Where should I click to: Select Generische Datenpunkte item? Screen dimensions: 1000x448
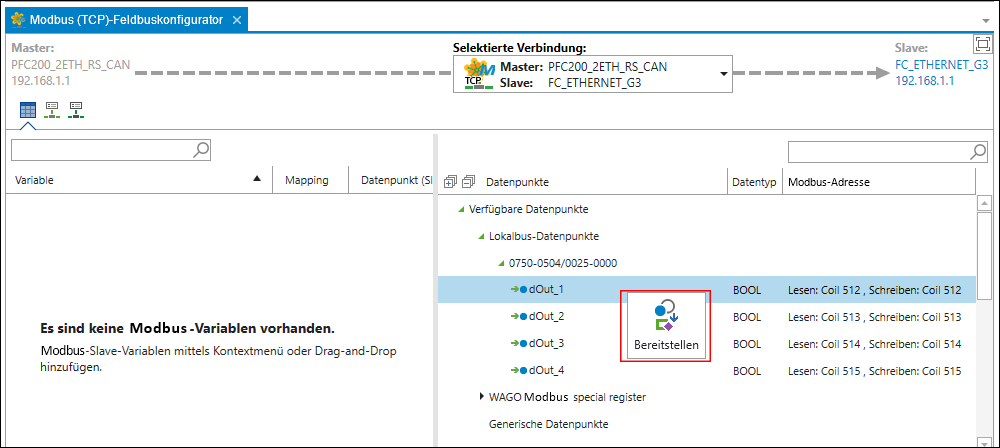tap(548, 424)
